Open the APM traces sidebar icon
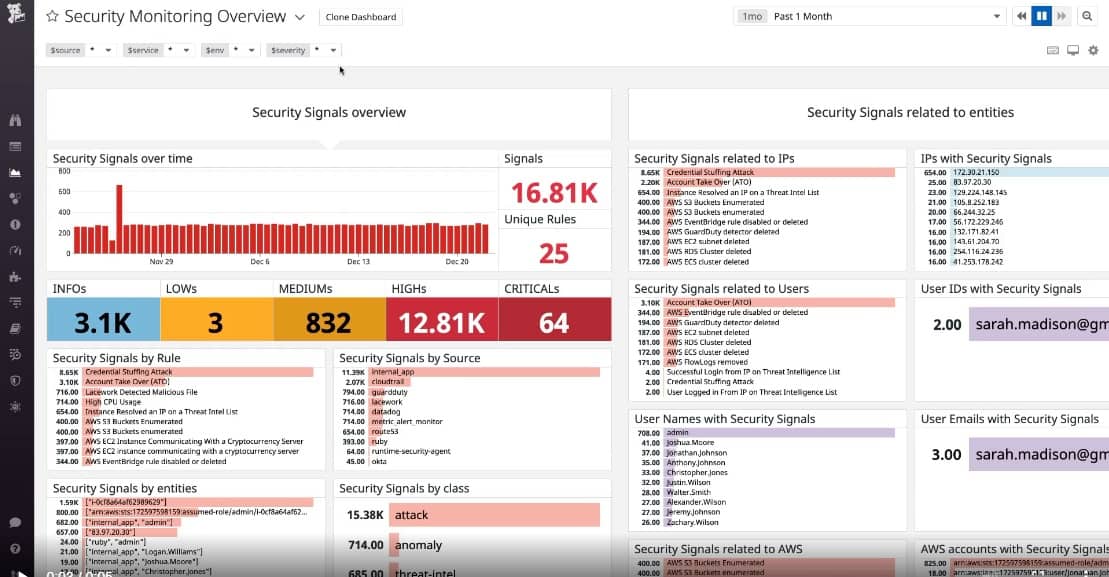Image resolution: width=1109 pixels, height=577 pixels. (x=16, y=303)
